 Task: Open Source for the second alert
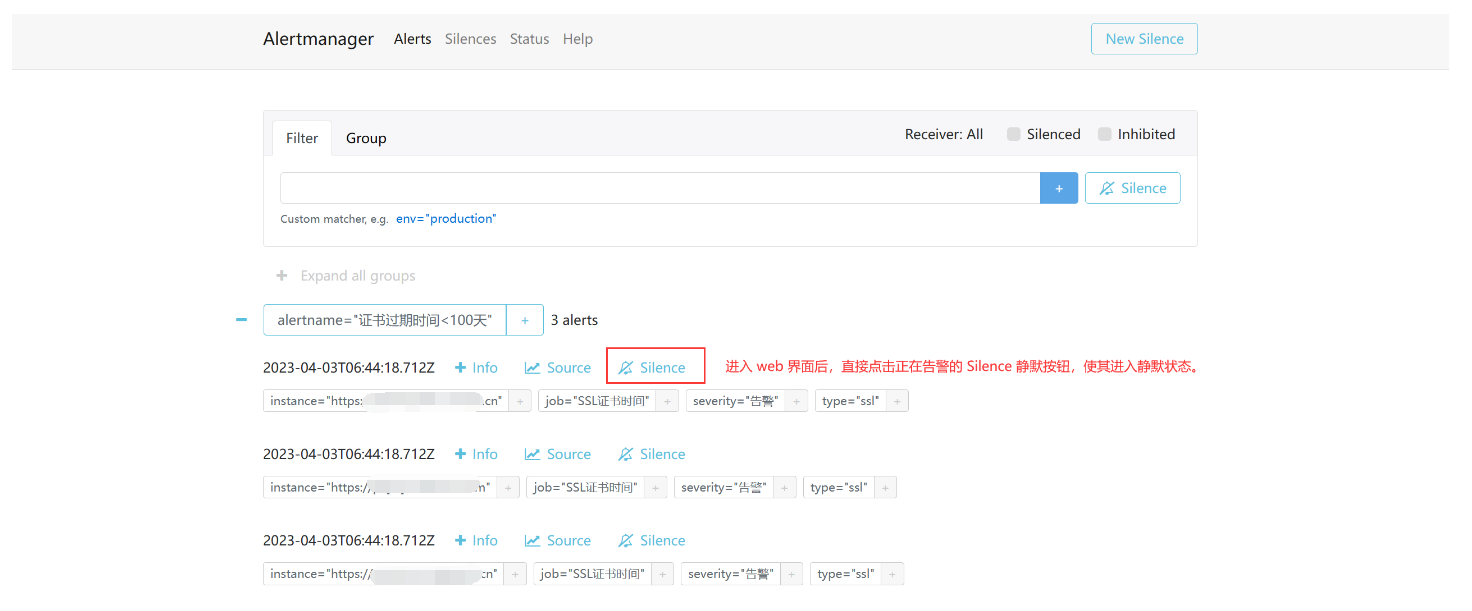(x=558, y=454)
